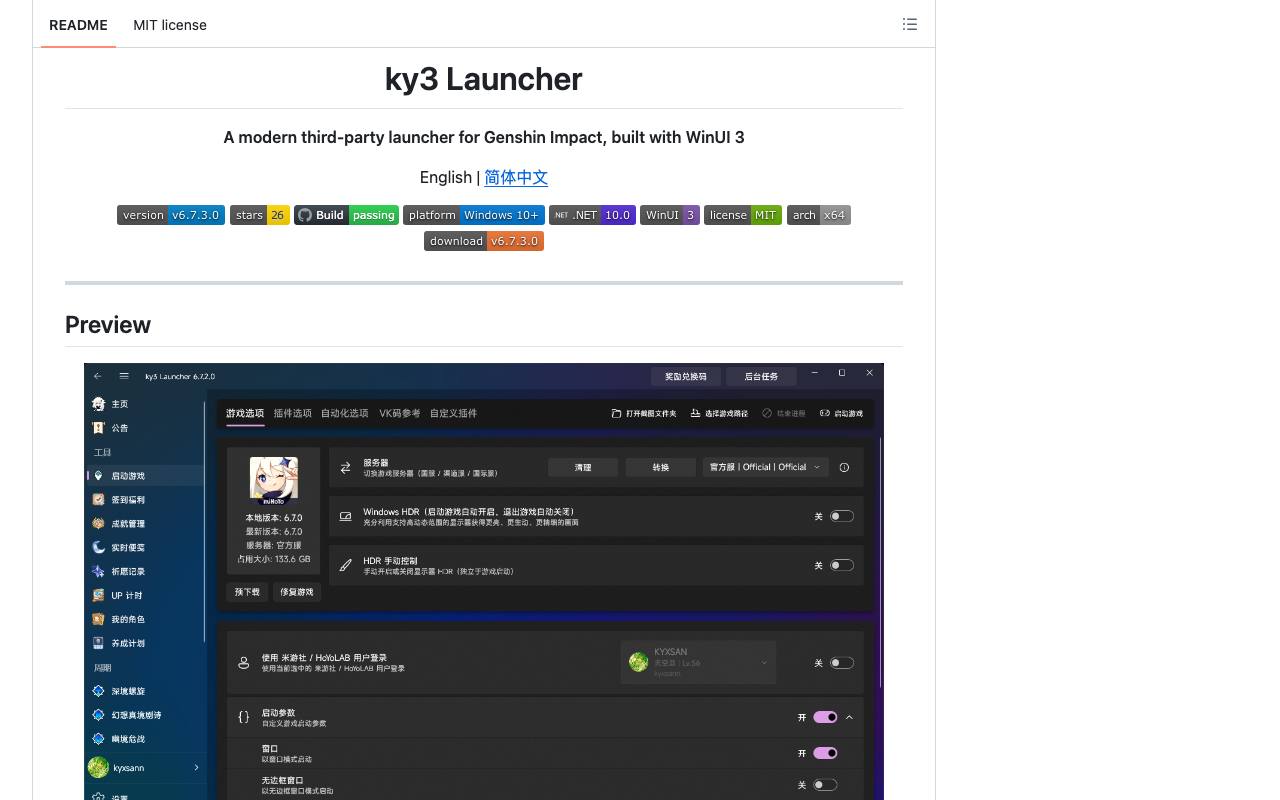Open 养成计划 in the launcher sidebar
1280x800 pixels.
coord(145,644)
